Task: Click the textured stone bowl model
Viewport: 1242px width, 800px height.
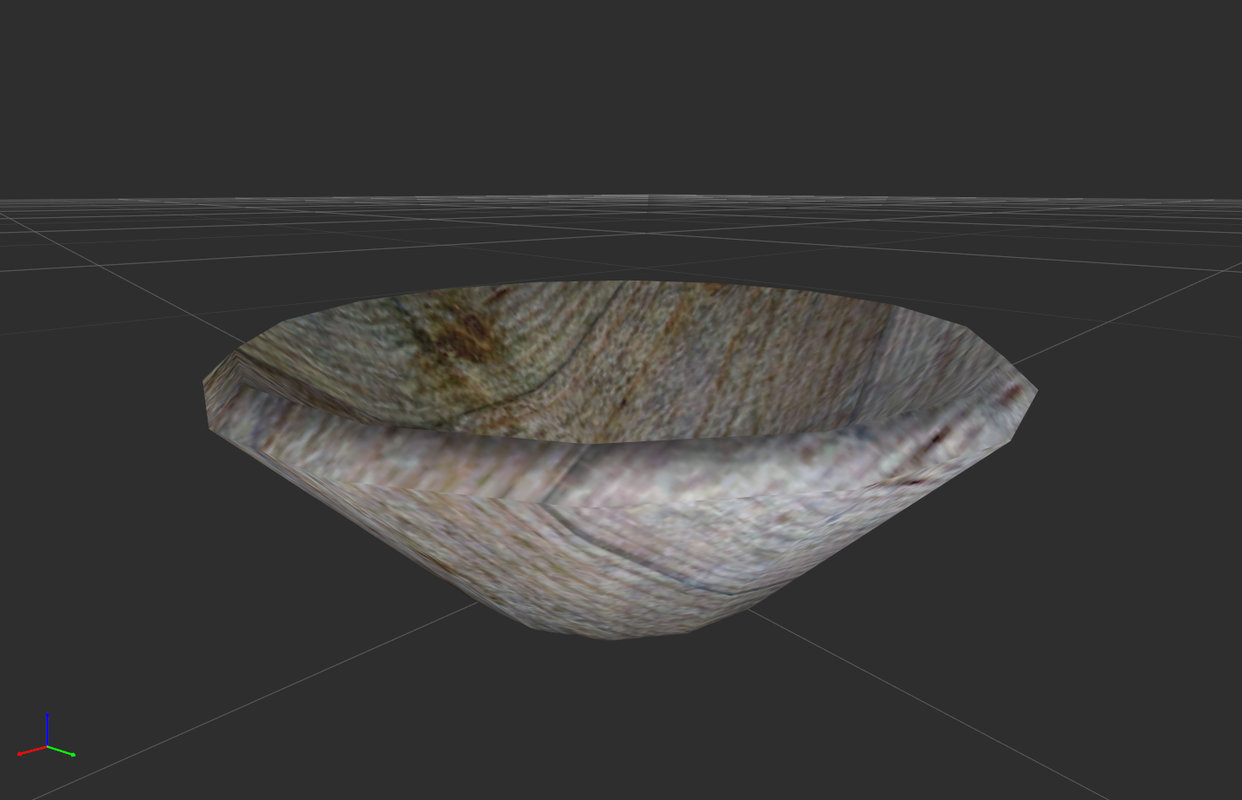Action: point(620,460)
